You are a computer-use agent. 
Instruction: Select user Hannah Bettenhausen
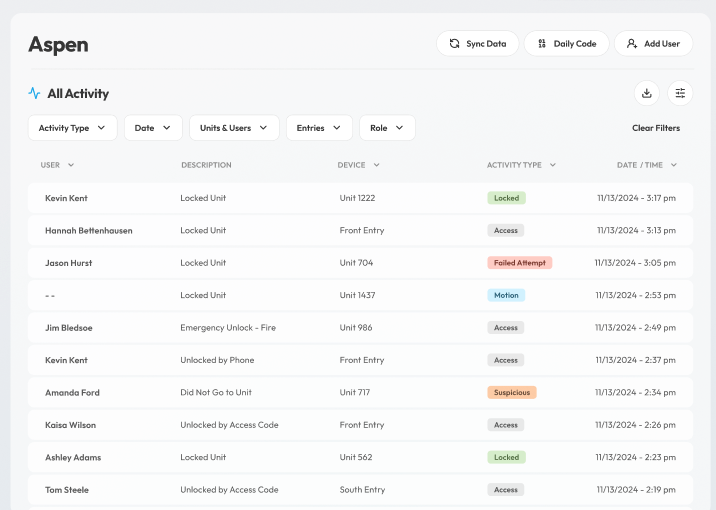point(89,231)
